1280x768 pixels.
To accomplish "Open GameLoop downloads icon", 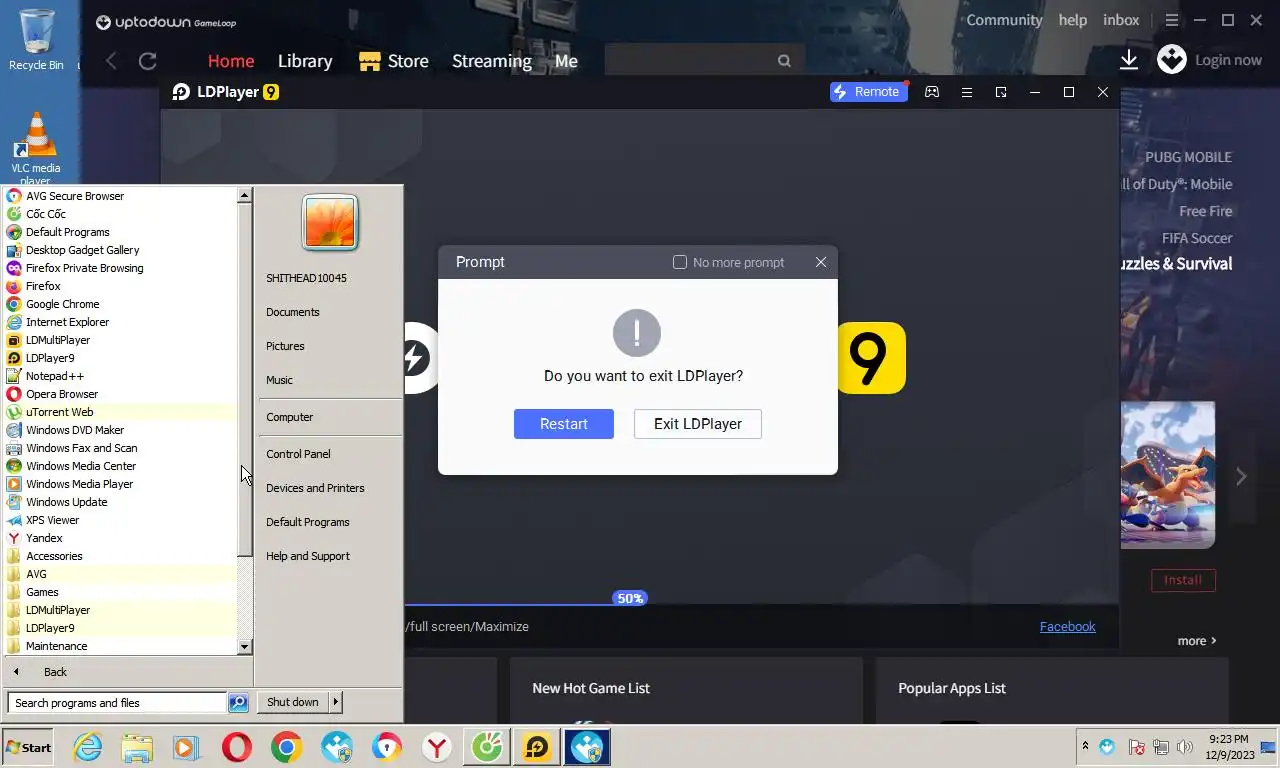I will (1129, 60).
